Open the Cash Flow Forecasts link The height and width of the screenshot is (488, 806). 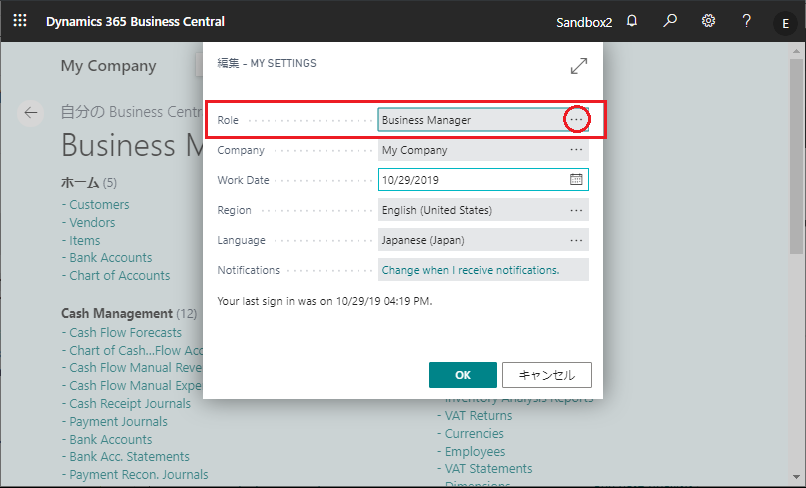tap(125, 332)
